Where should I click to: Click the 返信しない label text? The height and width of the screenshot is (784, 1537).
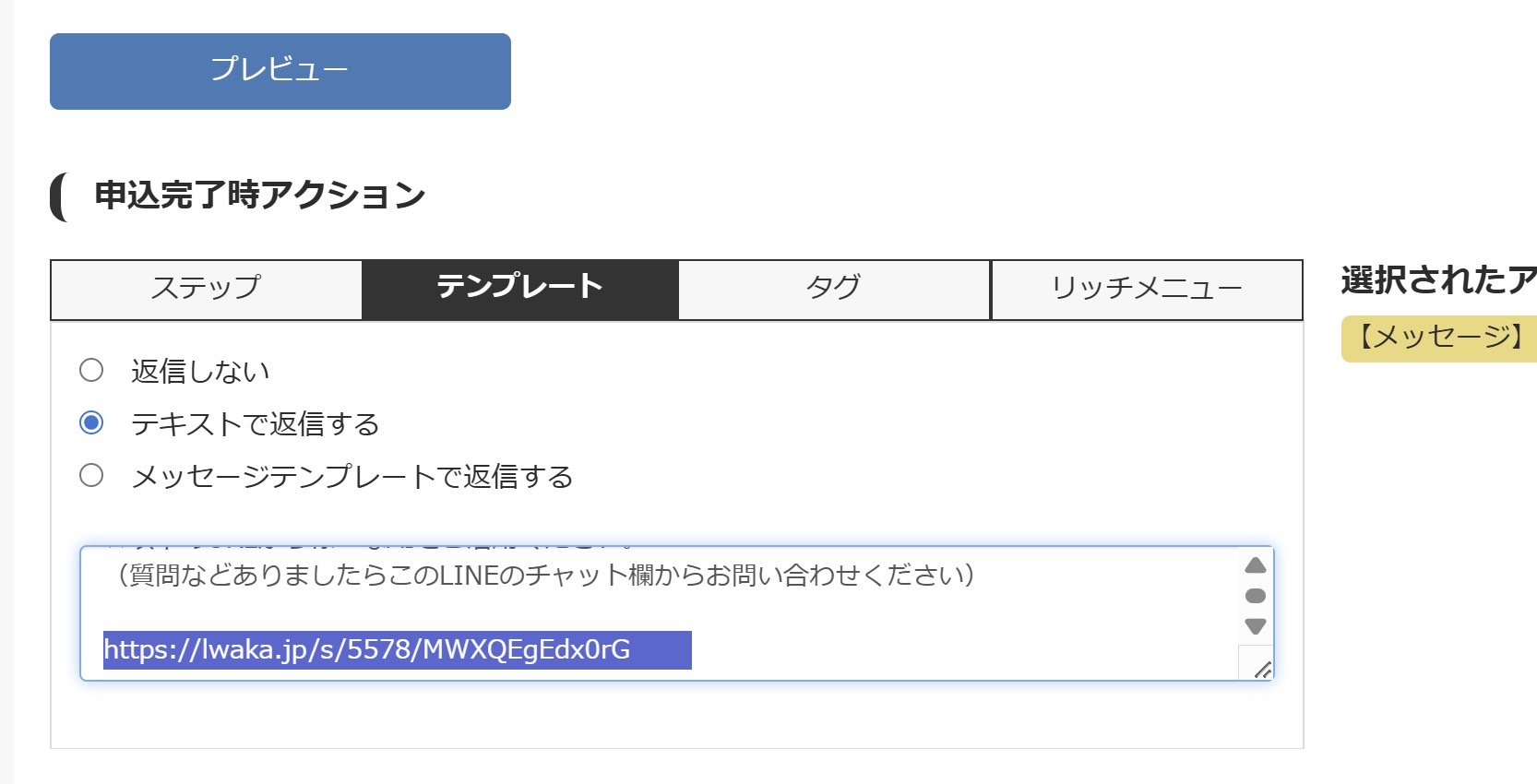[x=200, y=371]
